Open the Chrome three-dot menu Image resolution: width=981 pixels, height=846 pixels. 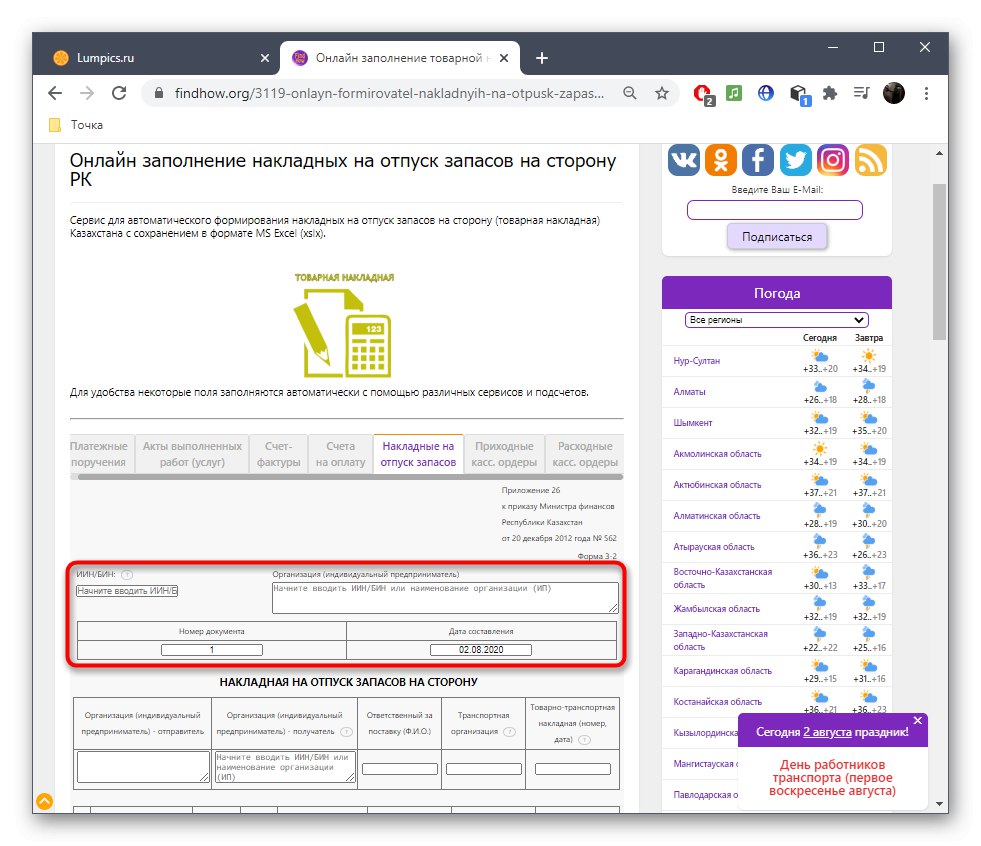[x=926, y=93]
